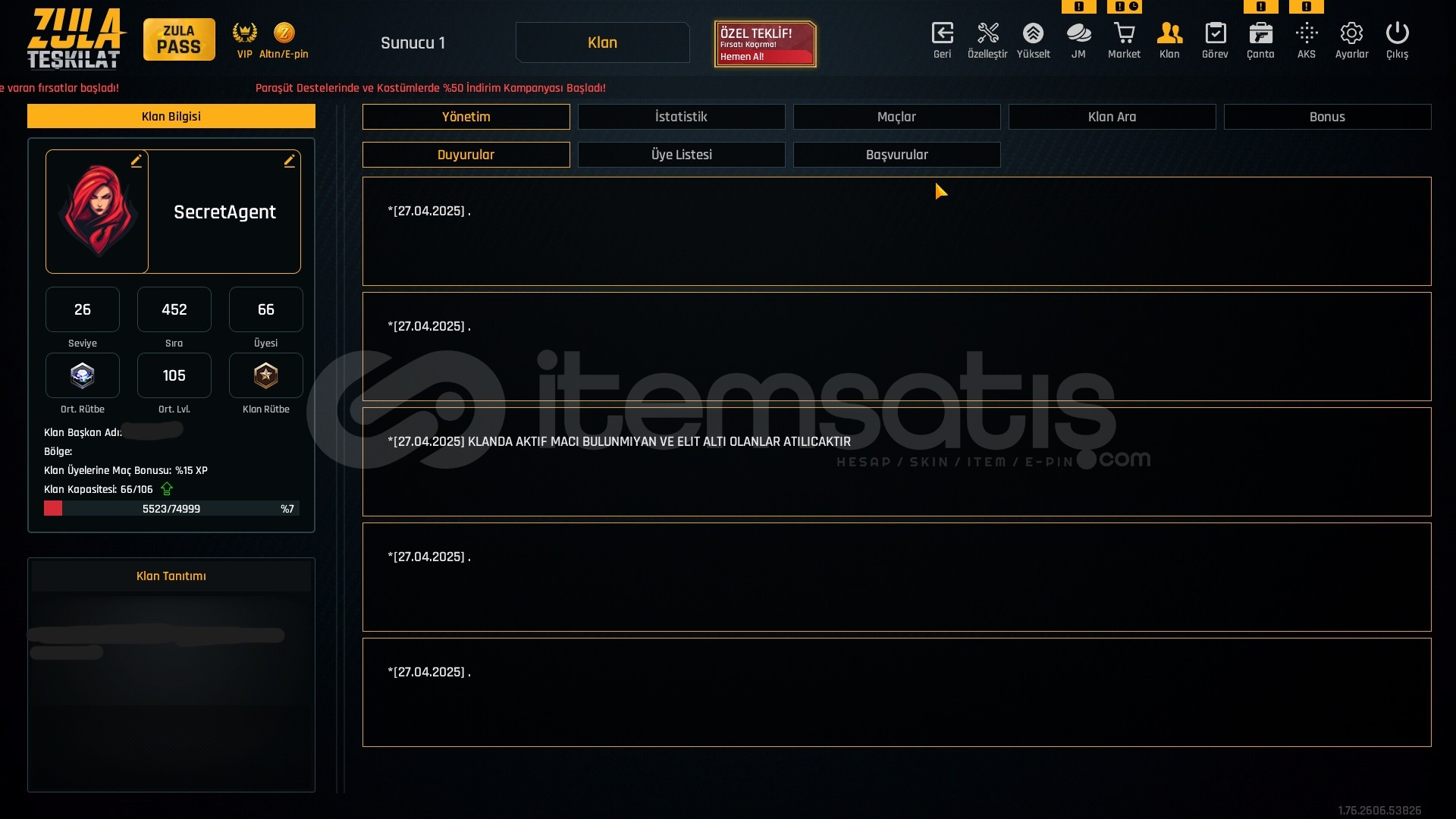Open the Görev tasks icon
The image size is (1456, 819).
[x=1215, y=33]
